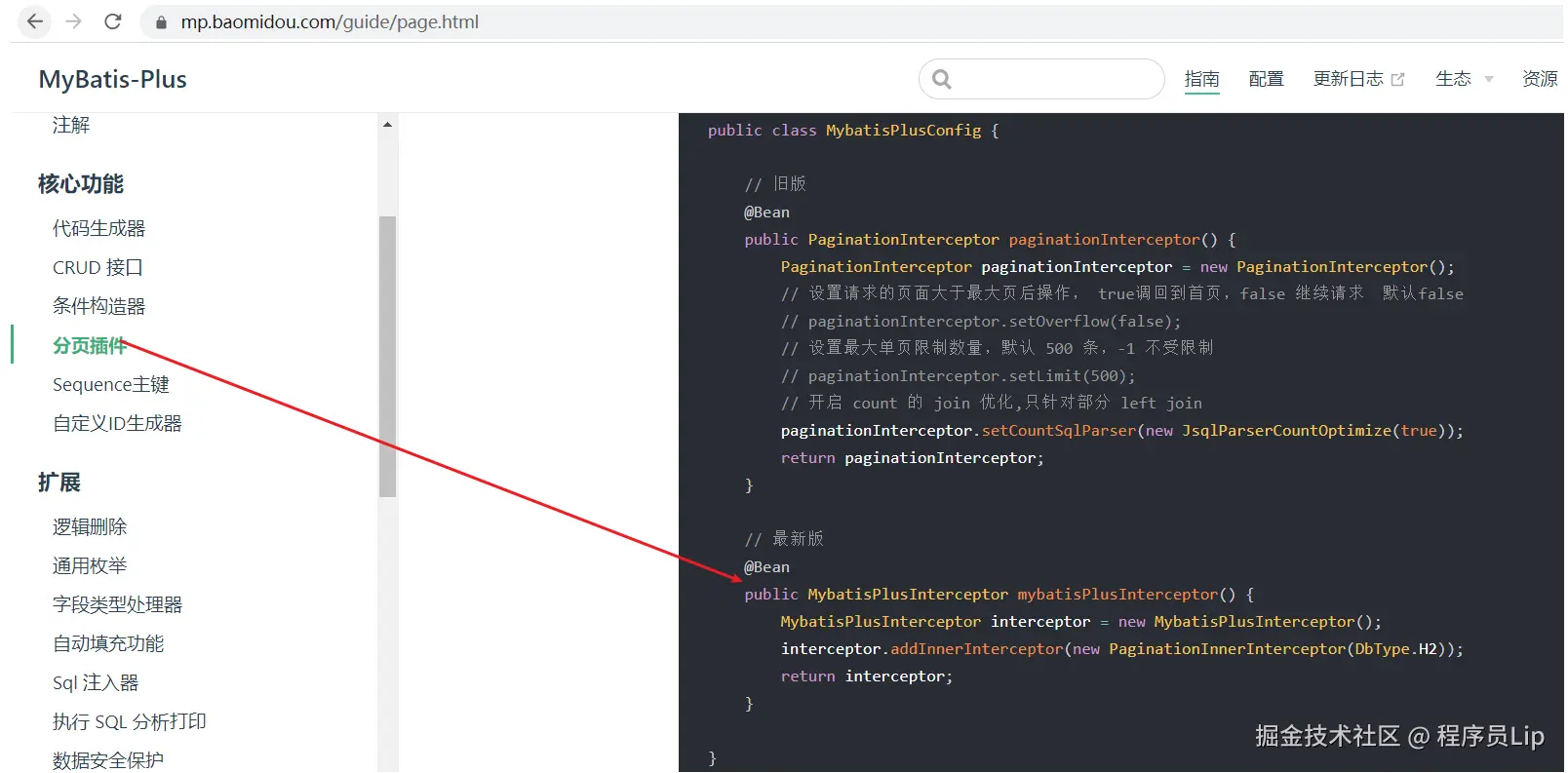This screenshot has height=773, width=1568.
Task: Click the 扩展 section heading
Action: click(x=59, y=482)
